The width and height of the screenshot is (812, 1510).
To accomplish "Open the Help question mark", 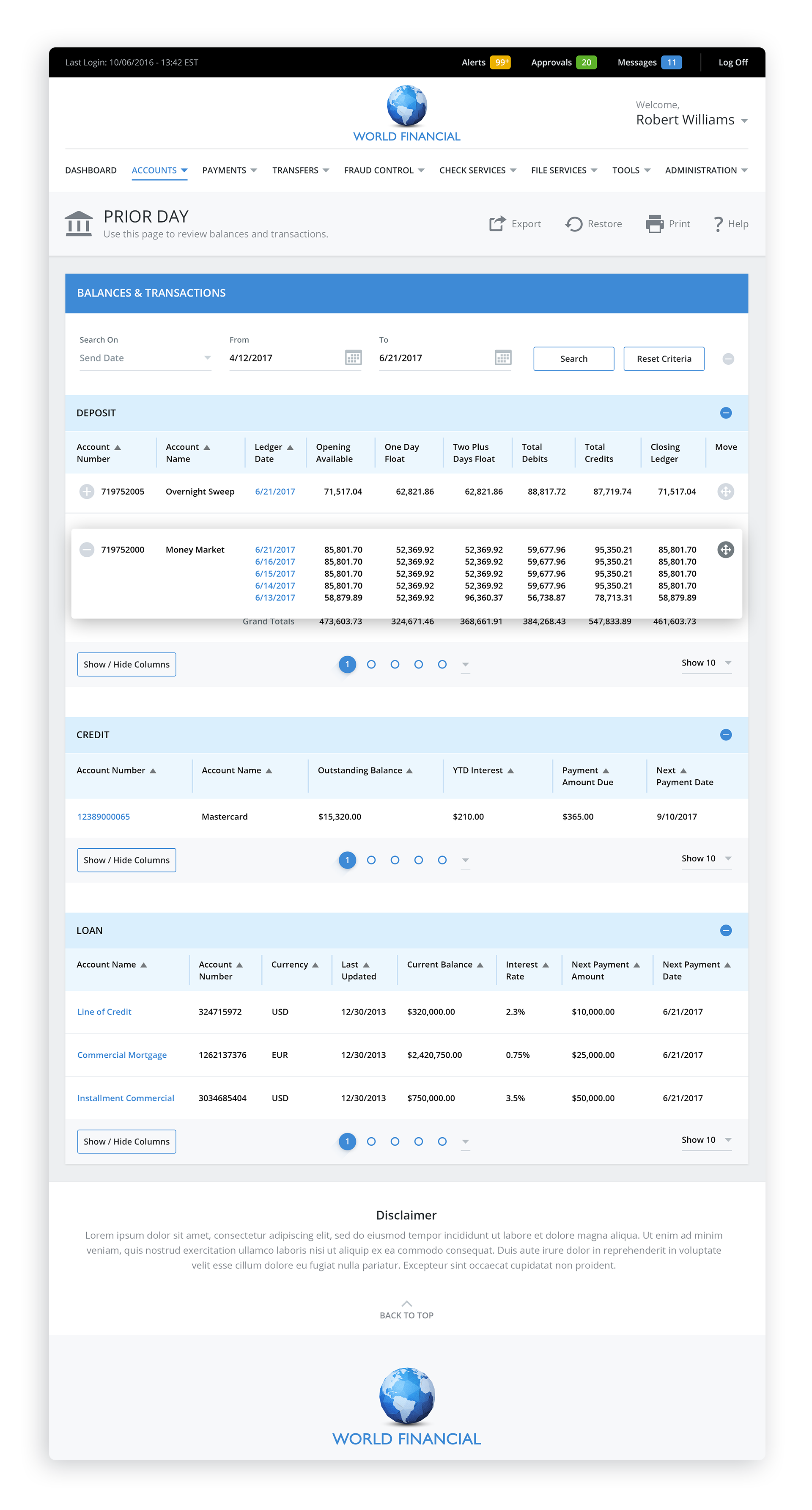I will point(718,224).
